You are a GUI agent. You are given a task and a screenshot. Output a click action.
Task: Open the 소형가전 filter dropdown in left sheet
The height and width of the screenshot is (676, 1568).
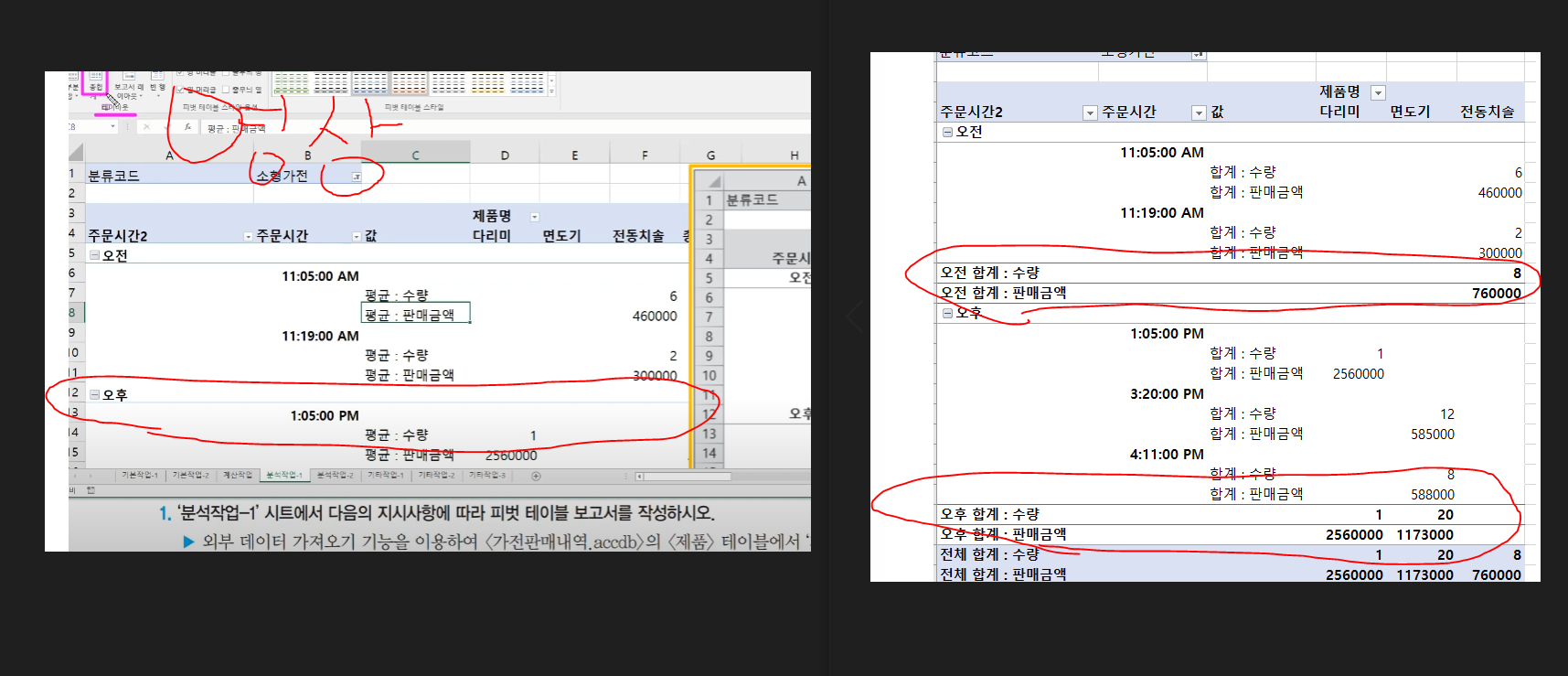[356, 177]
